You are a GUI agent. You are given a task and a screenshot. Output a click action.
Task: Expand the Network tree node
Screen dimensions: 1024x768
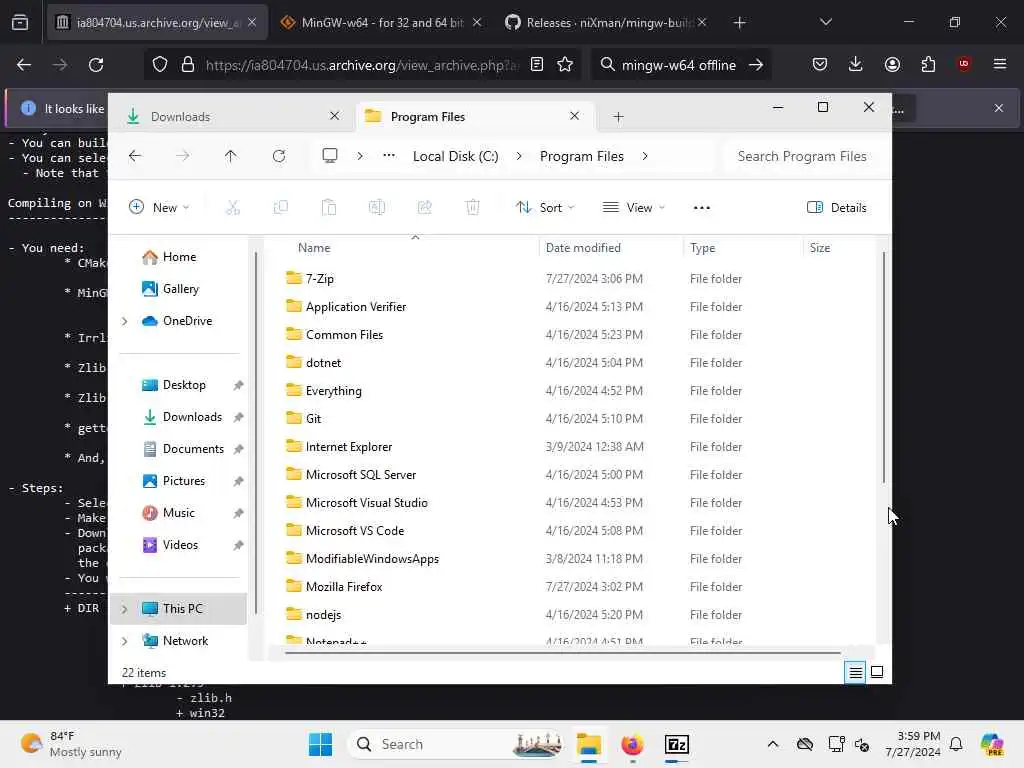pyautogui.click(x=125, y=641)
